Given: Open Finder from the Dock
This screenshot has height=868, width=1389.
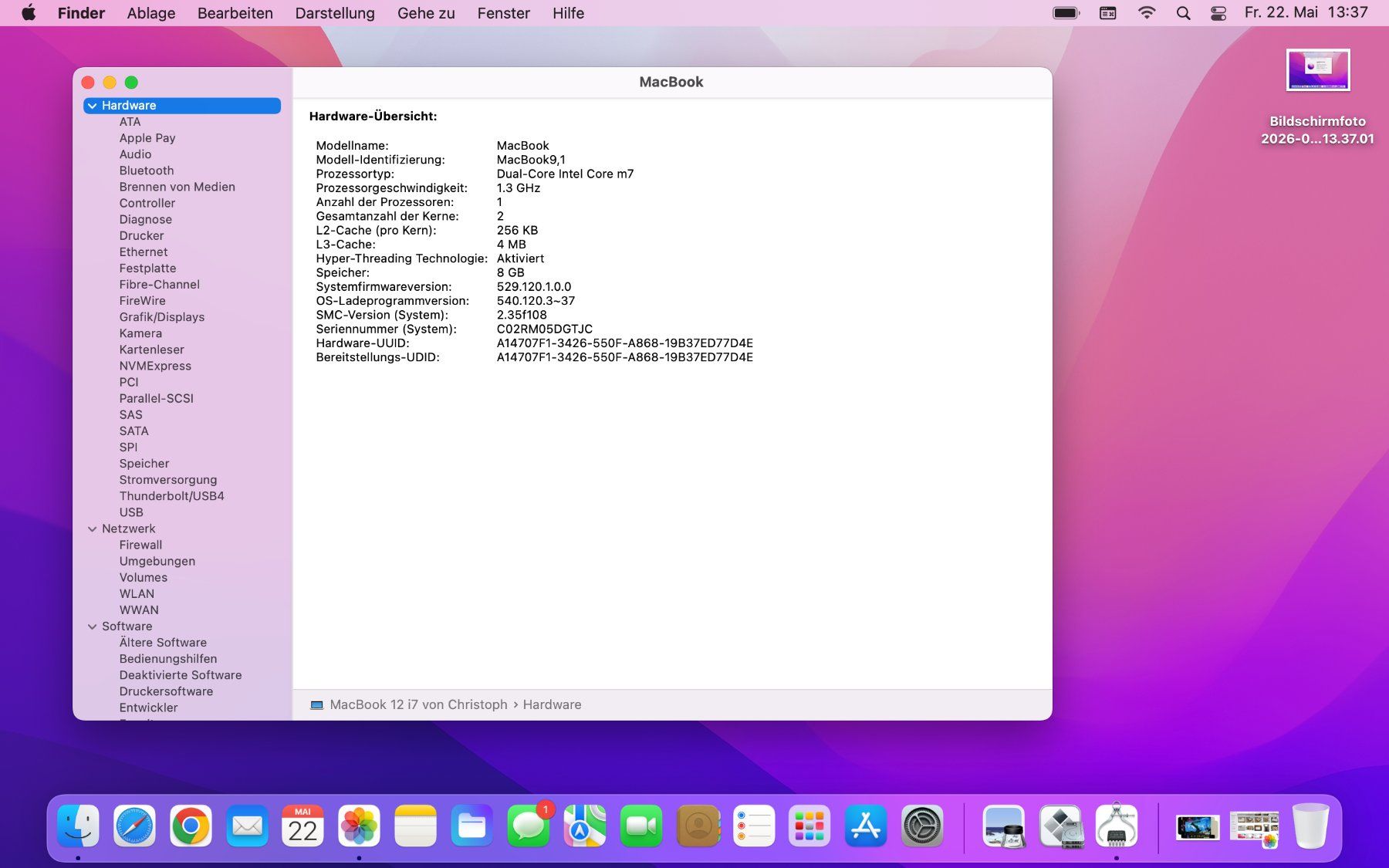Looking at the screenshot, I should tap(78, 826).
